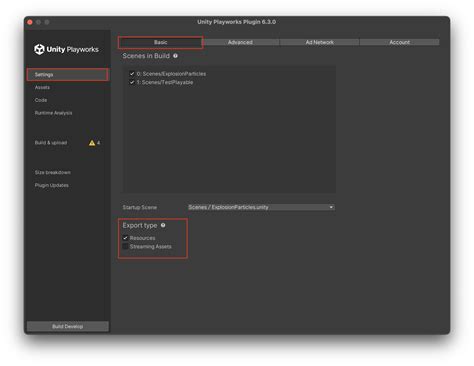Click the window title Unity Playworks Plugin 6.3.0
The width and height of the screenshot is (474, 366).
pos(236,22)
